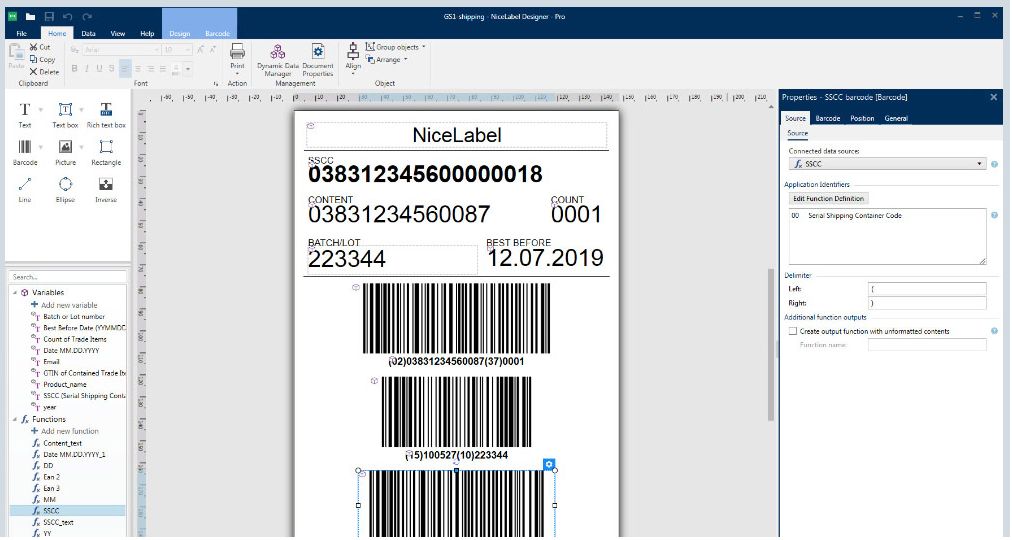The image size is (1012, 540).
Task: Click the Left delimiter input field
Action: (927, 289)
